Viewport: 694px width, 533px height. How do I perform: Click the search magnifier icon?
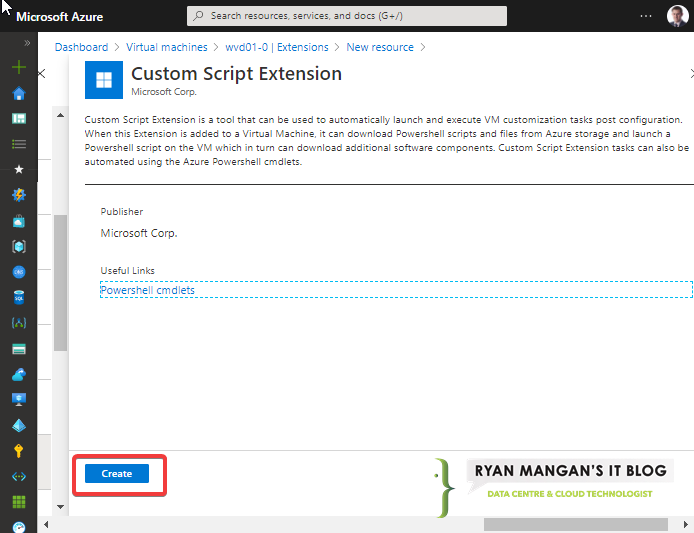click(x=198, y=15)
